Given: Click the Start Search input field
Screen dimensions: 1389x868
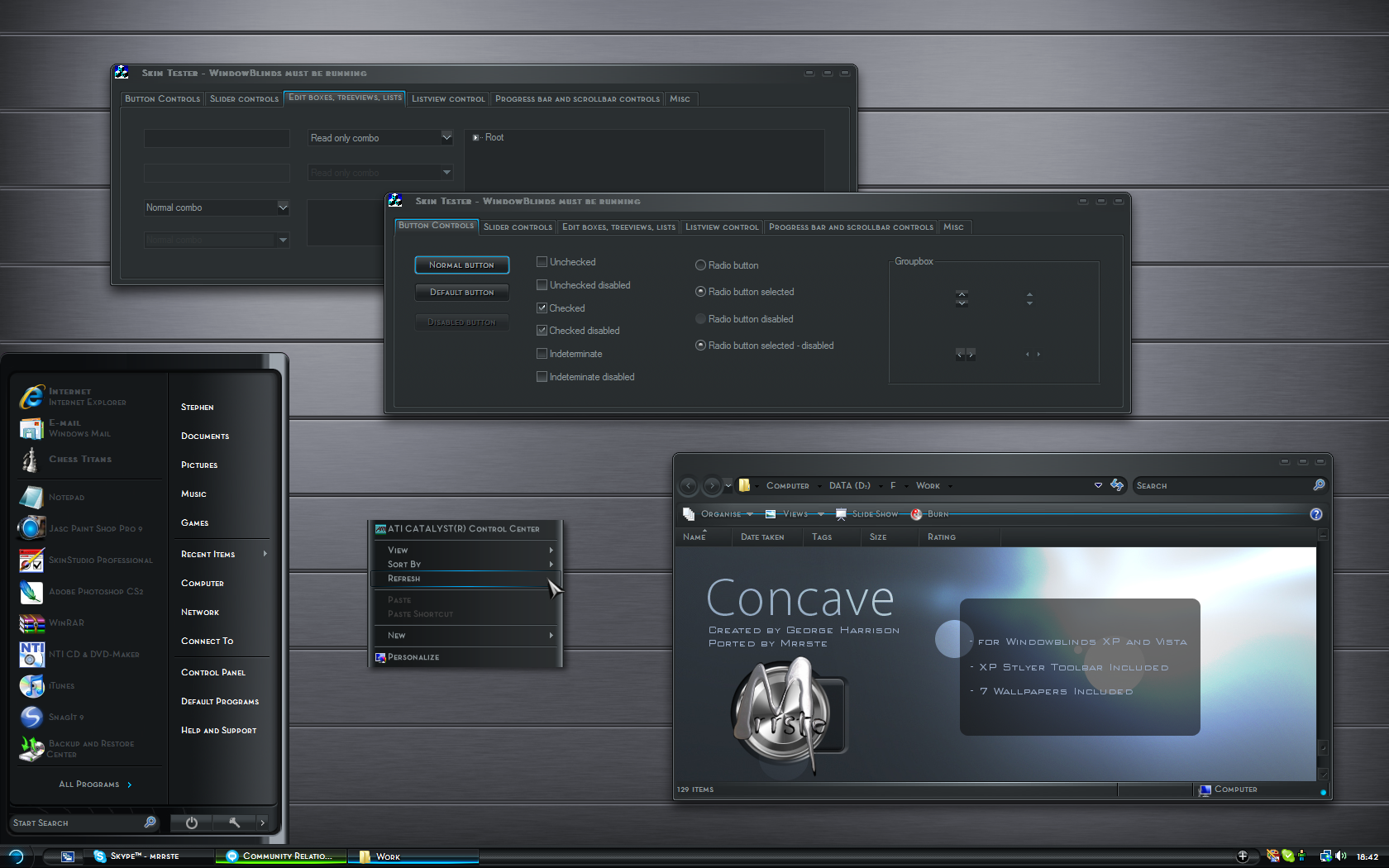Looking at the screenshot, I should [x=76, y=823].
